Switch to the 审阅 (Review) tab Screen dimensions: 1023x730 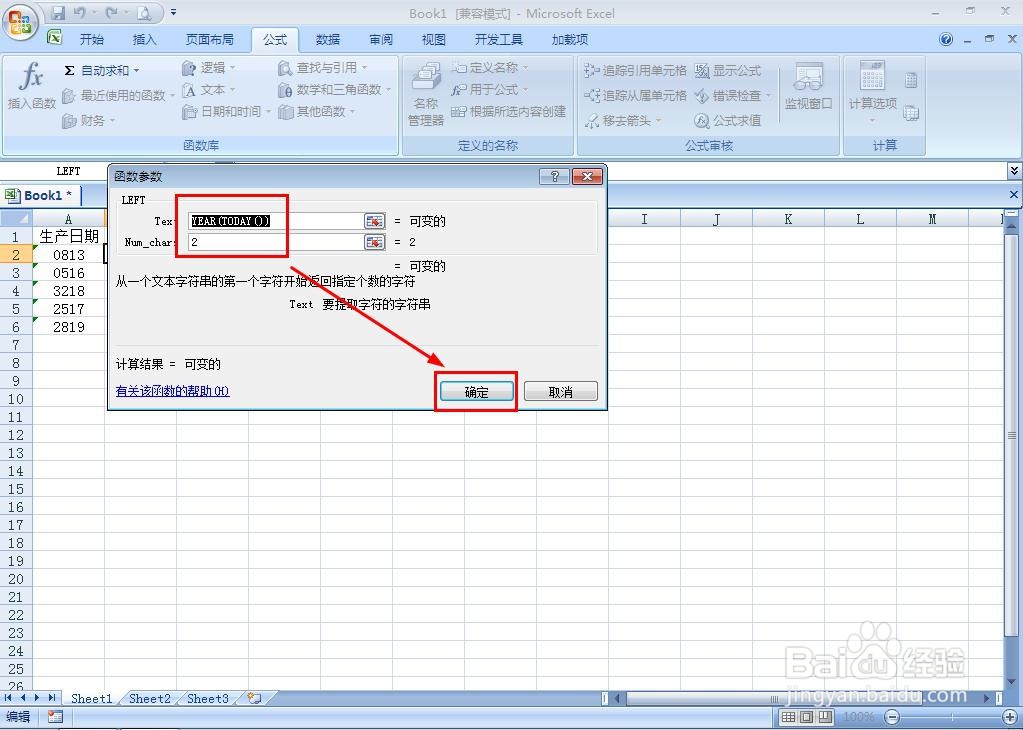point(380,39)
